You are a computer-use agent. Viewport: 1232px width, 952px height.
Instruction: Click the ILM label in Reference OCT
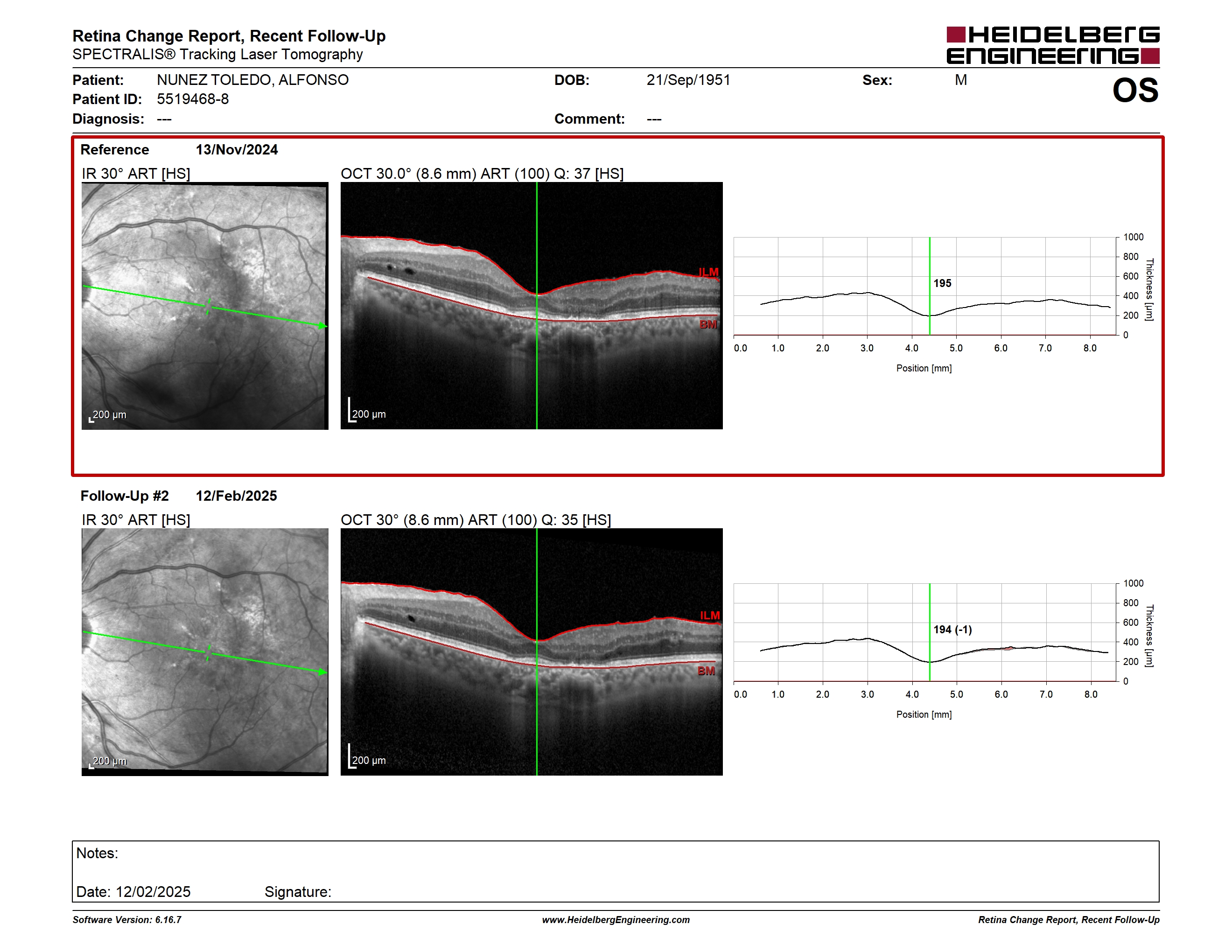coord(708,273)
